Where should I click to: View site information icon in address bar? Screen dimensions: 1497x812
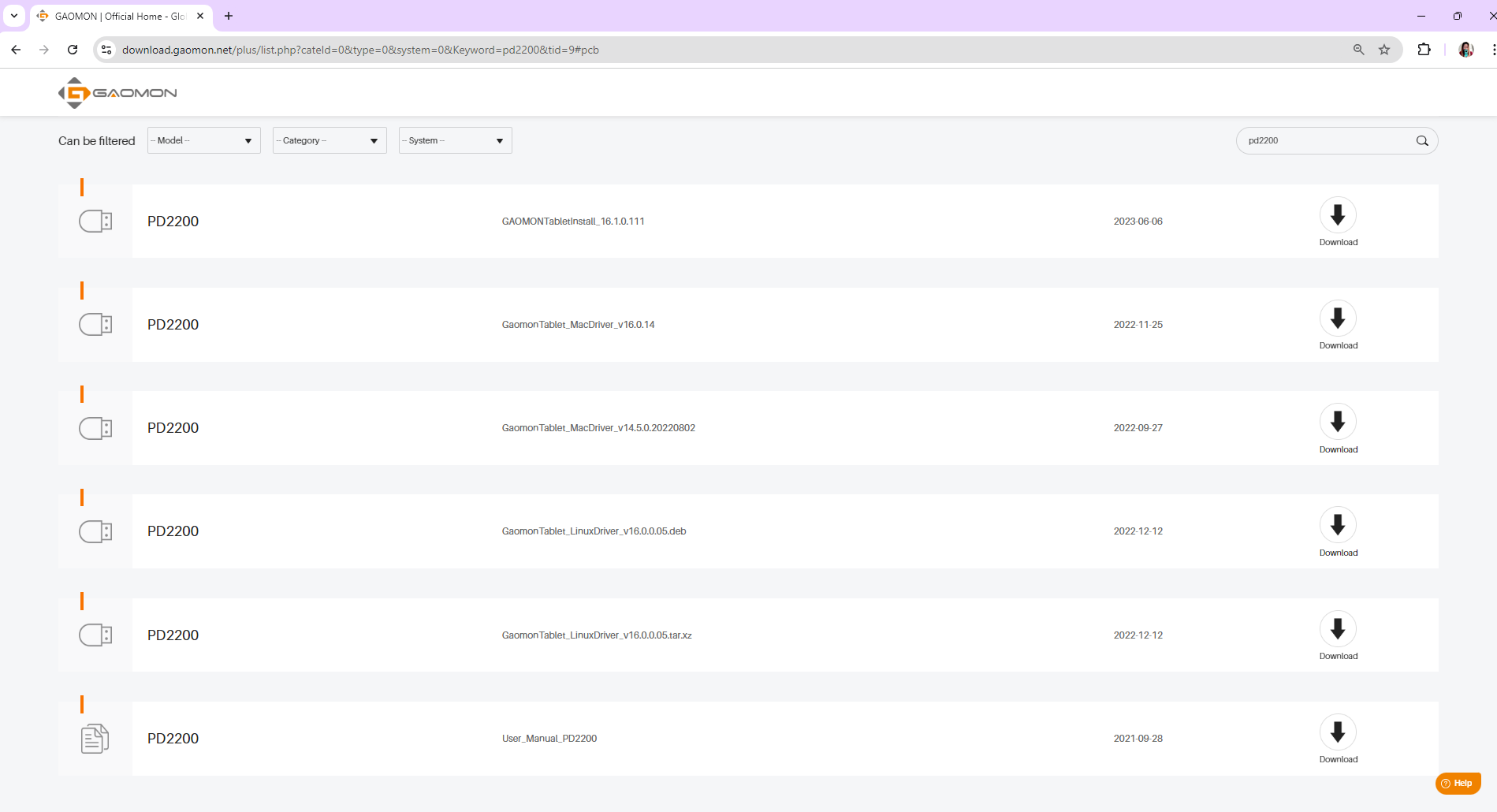click(x=106, y=50)
